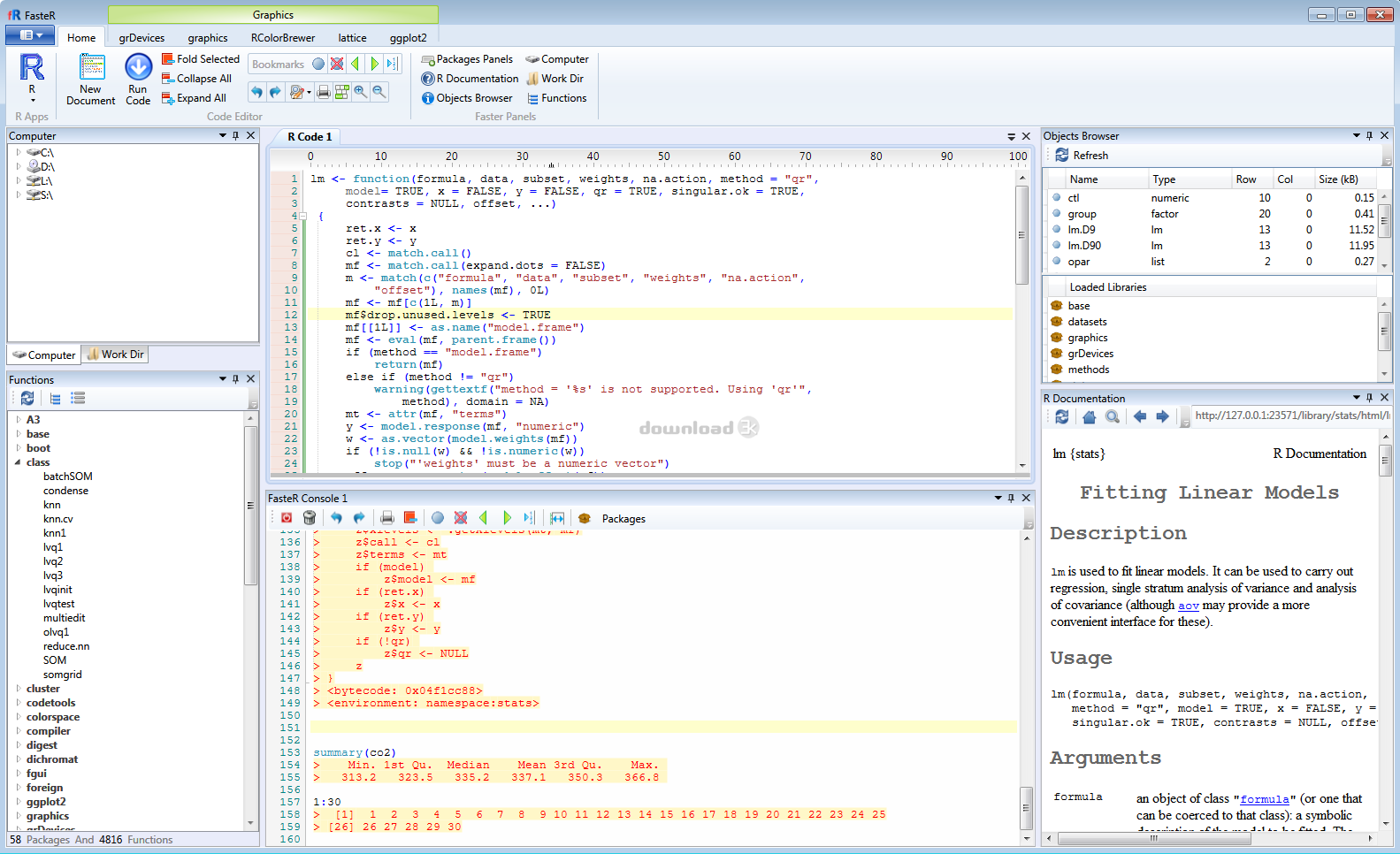
Task: Clear bookmarks in Code Editor ribbon
Action: [x=337, y=64]
